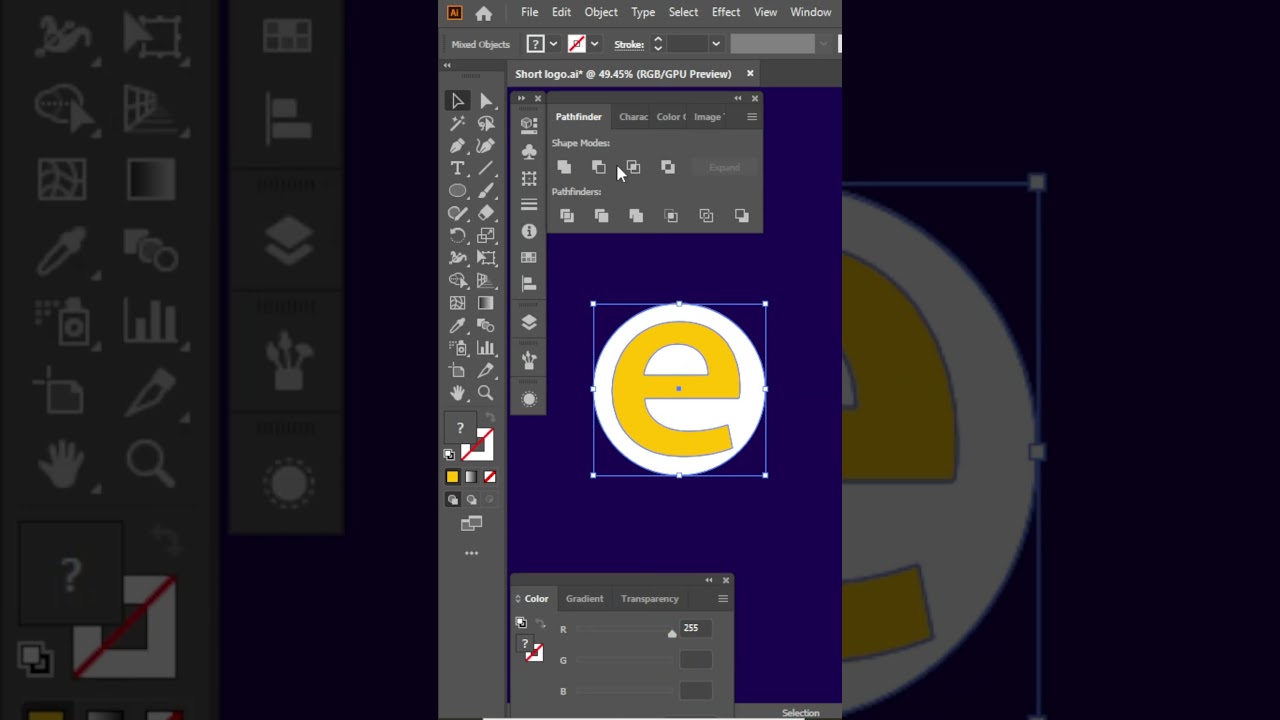Screen dimensions: 1280x720
Task: Select the Eraser tool
Action: [486, 213]
